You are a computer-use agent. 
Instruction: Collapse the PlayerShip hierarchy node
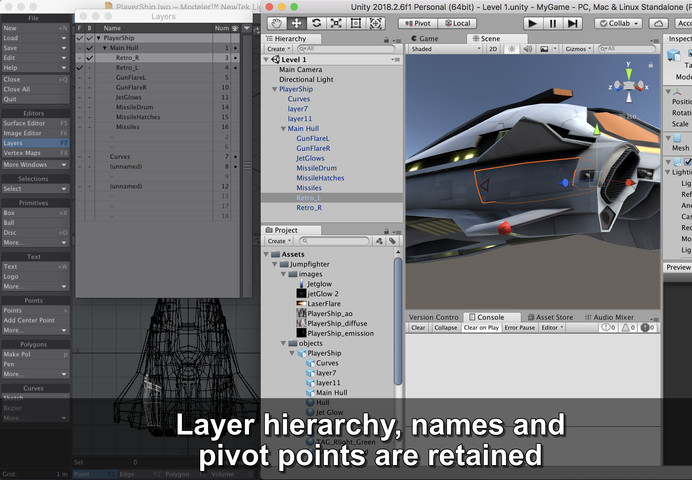[x=275, y=89]
